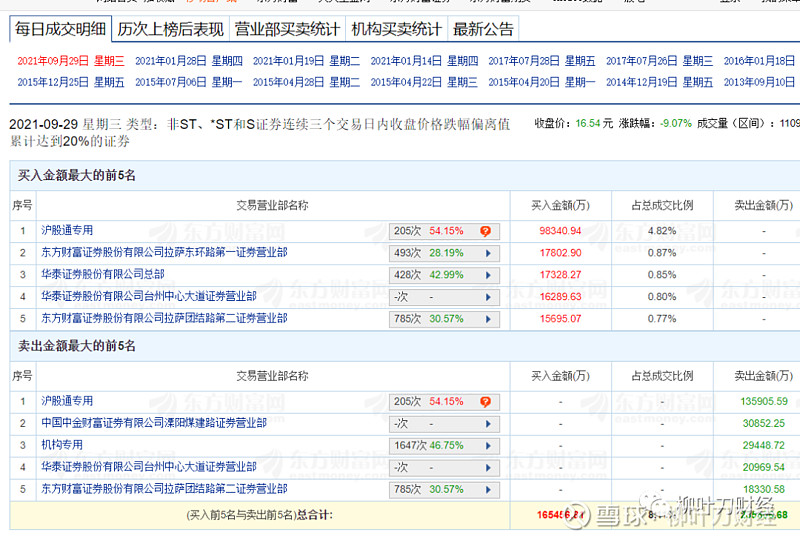Expand arrow for 台州中心大道 in sell list

coord(488,468)
